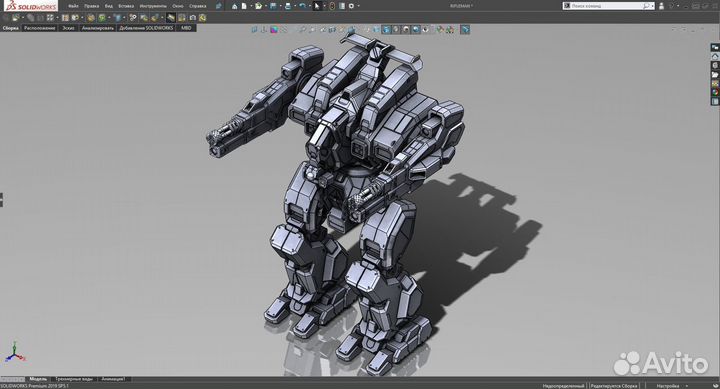Open the Модель bottom tab

pos(38,379)
